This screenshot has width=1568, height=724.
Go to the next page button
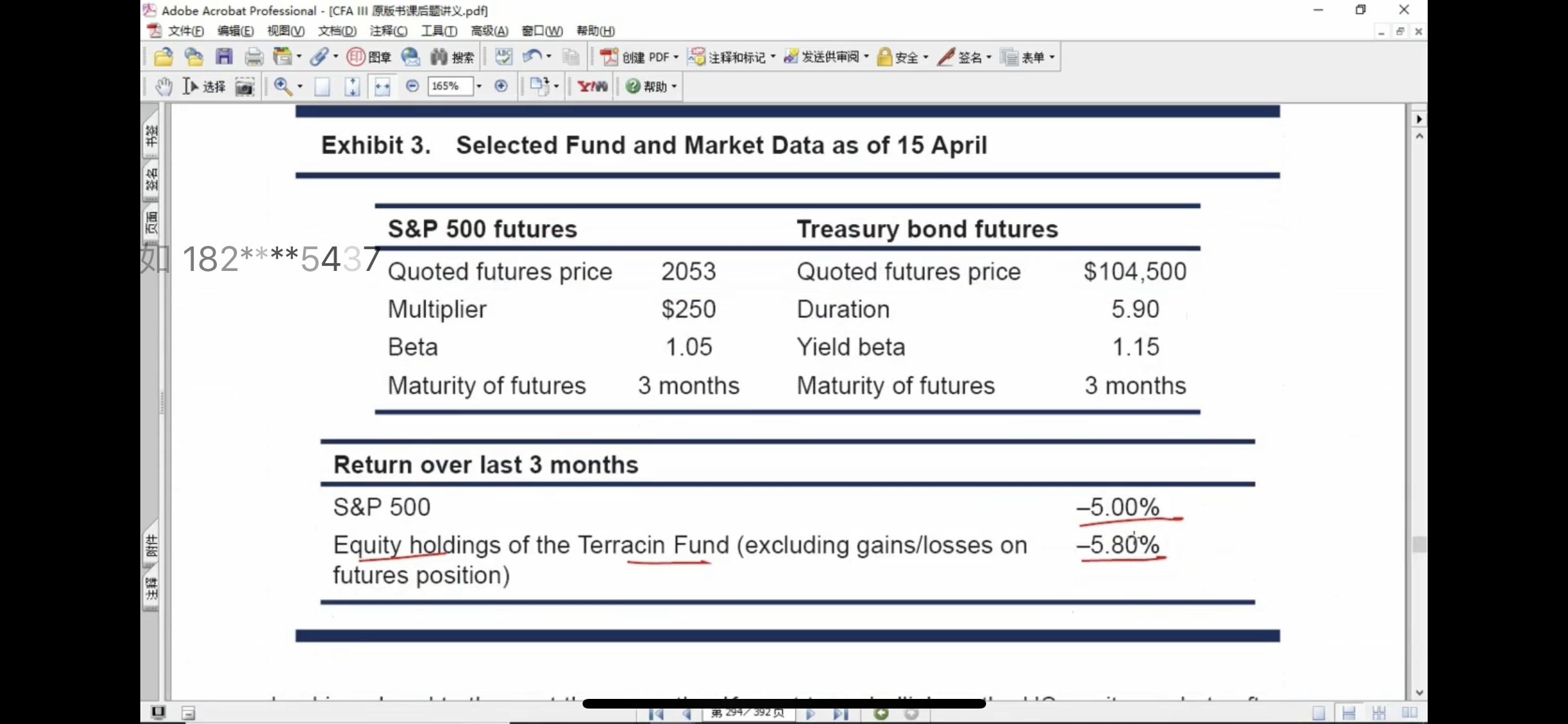pos(810,714)
